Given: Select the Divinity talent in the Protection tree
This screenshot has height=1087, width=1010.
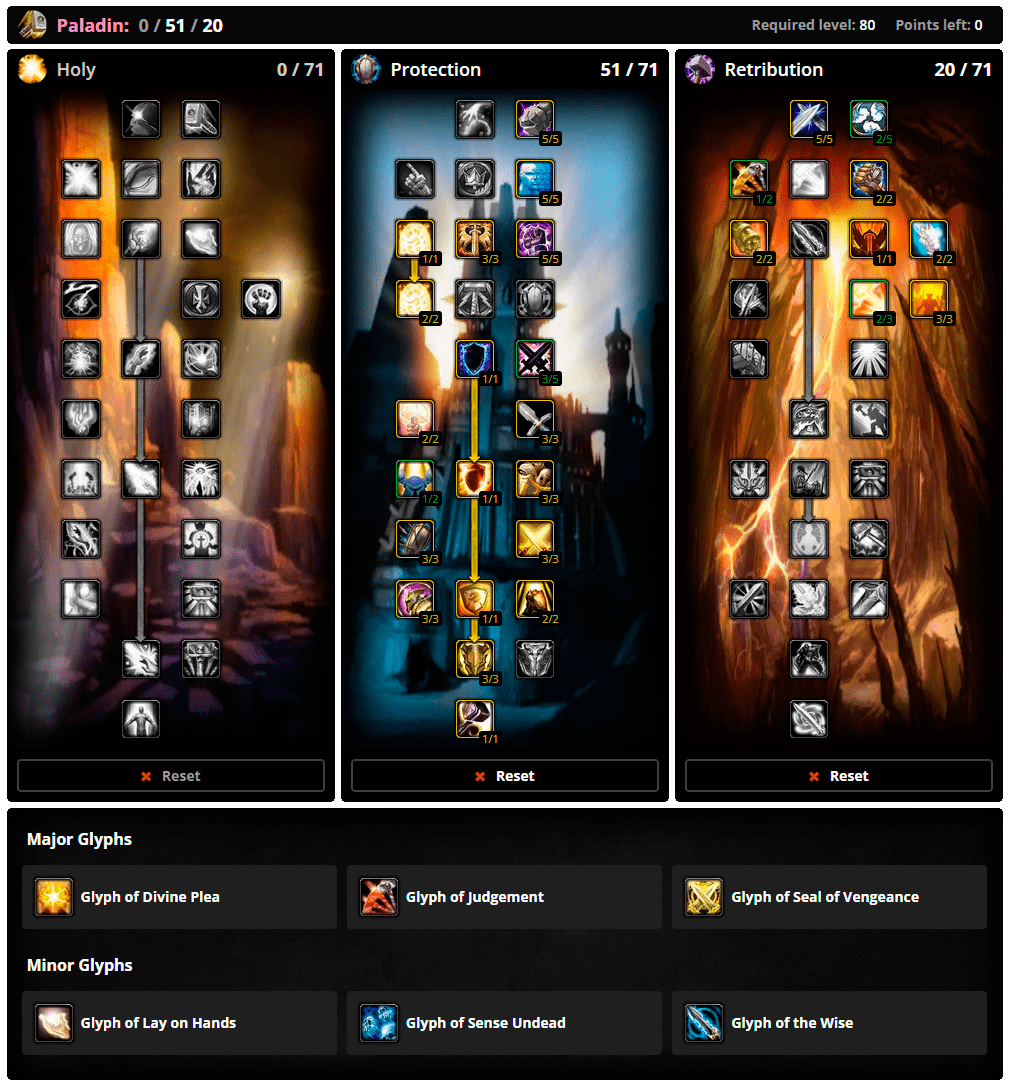Looking at the screenshot, I should tap(475, 119).
